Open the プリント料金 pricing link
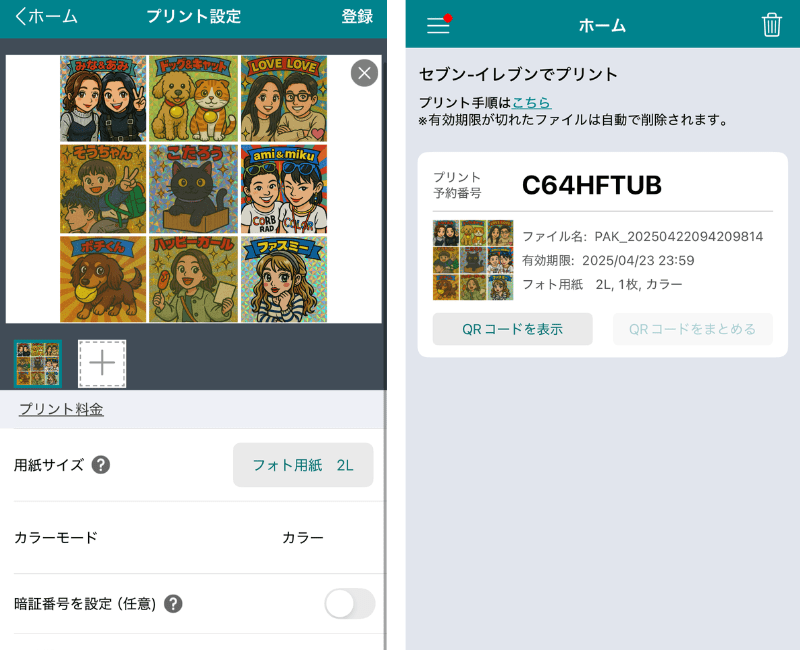The image size is (800, 650). pyautogui.click(x=61, y=409)
